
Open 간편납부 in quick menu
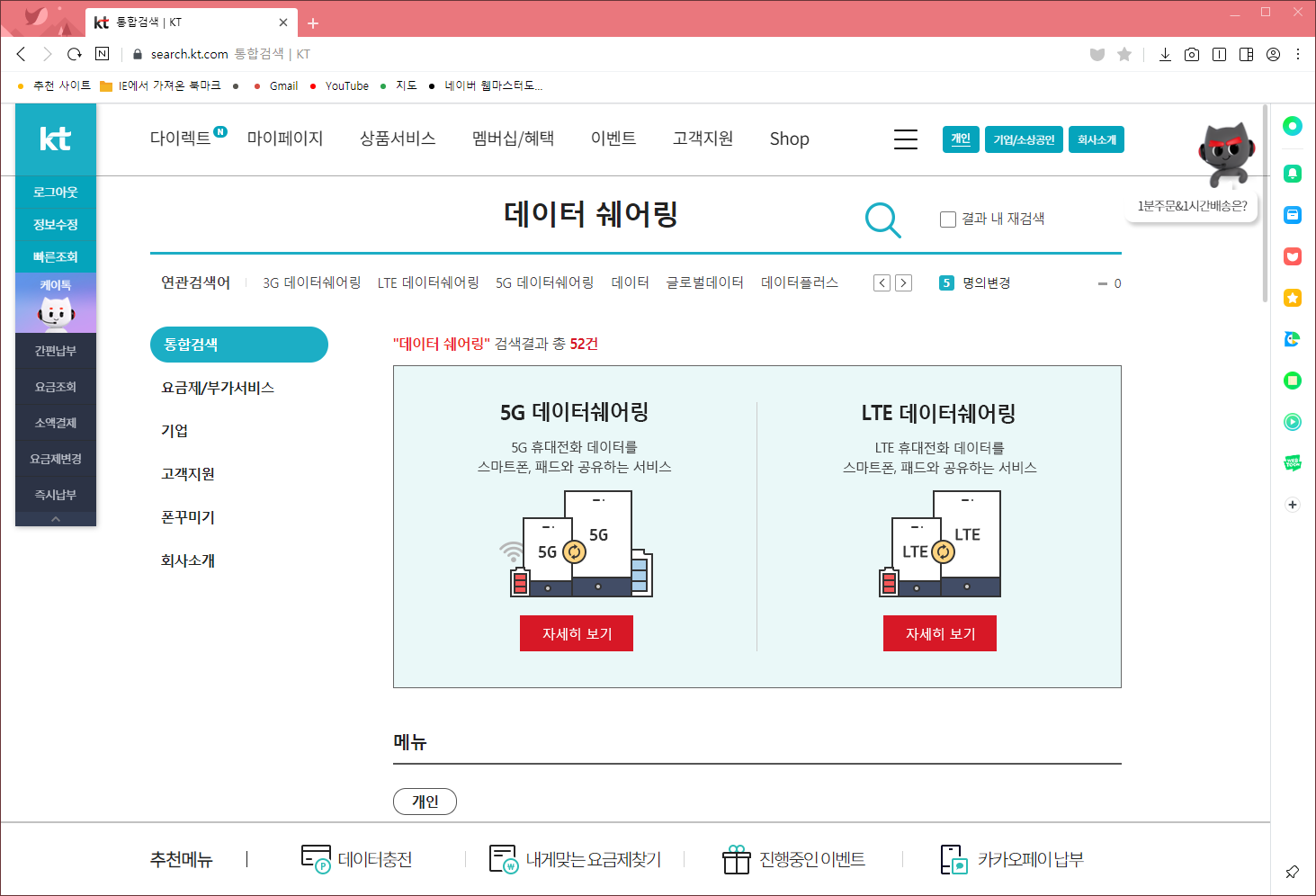[56, 351]
